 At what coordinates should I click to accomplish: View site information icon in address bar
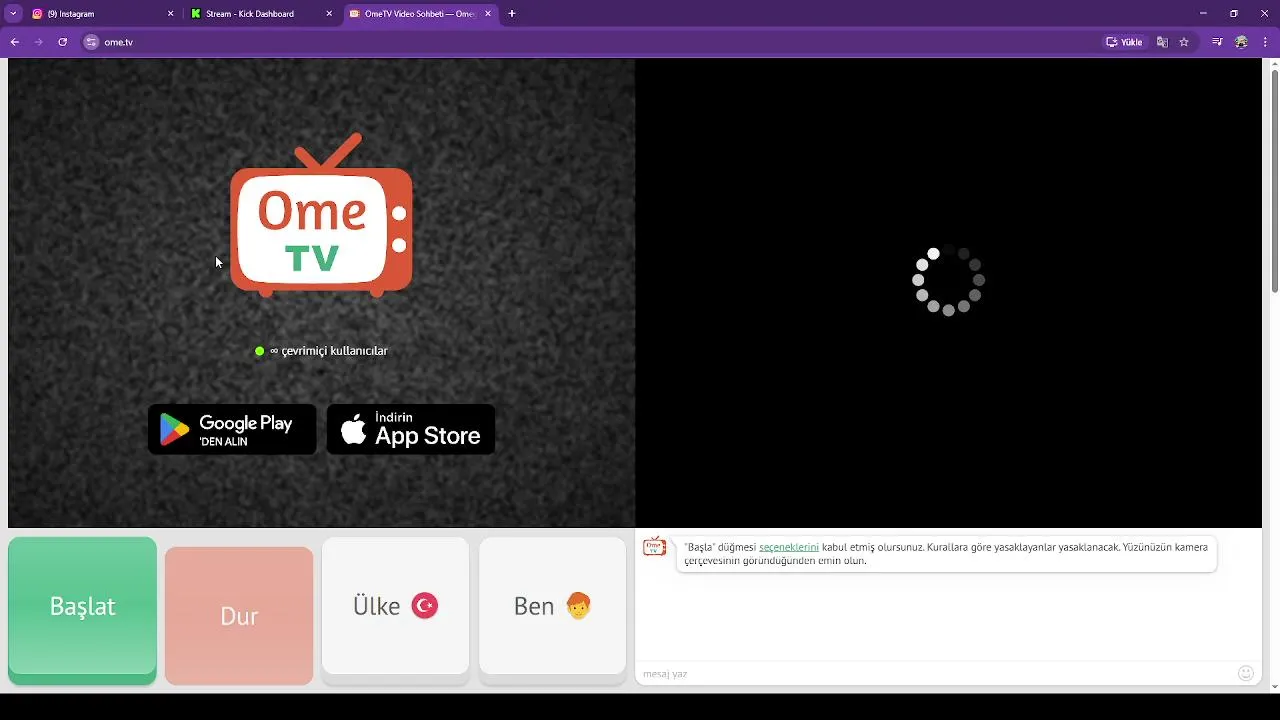click(x=92, y=42)
